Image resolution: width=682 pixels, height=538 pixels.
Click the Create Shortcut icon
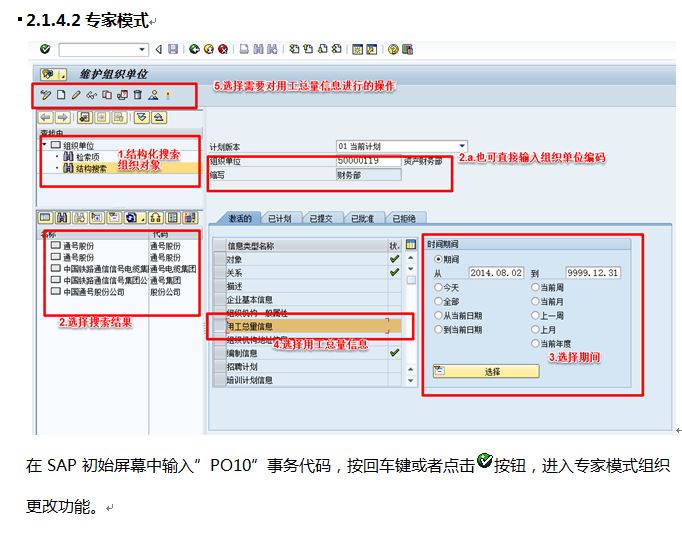[x=371, y=49]
